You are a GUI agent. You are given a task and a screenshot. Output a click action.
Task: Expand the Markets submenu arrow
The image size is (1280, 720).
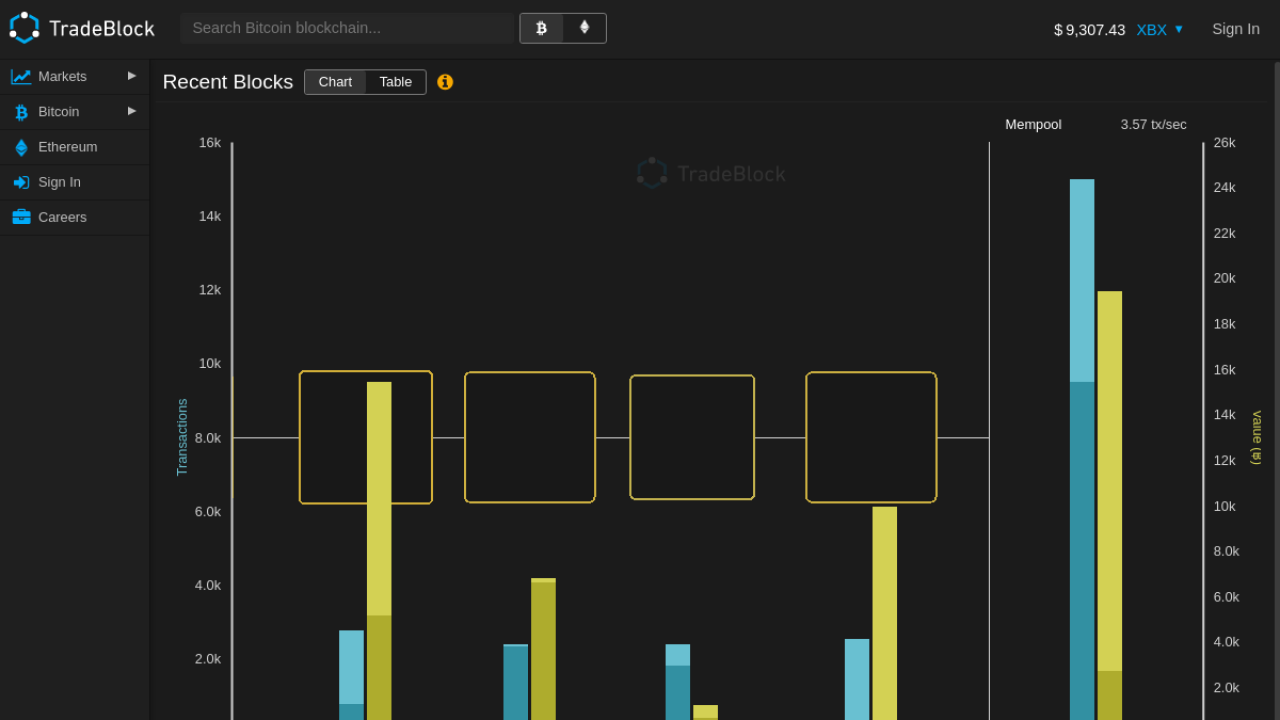pos(132,76)
